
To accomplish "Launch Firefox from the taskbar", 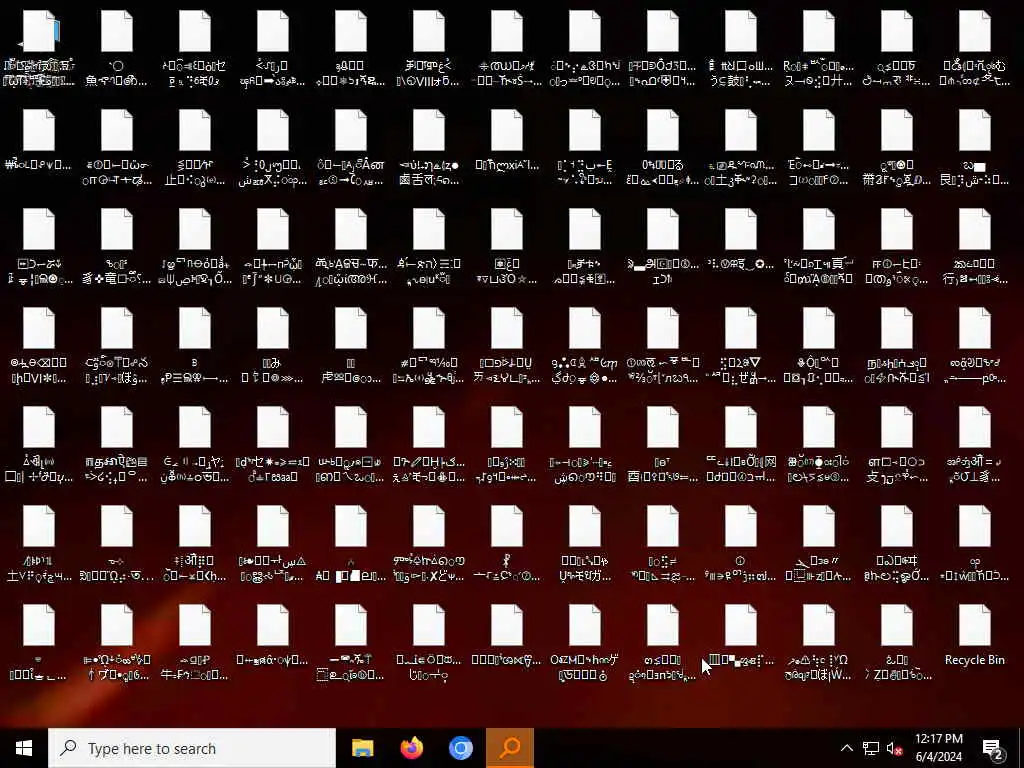I will click(411, 748).
